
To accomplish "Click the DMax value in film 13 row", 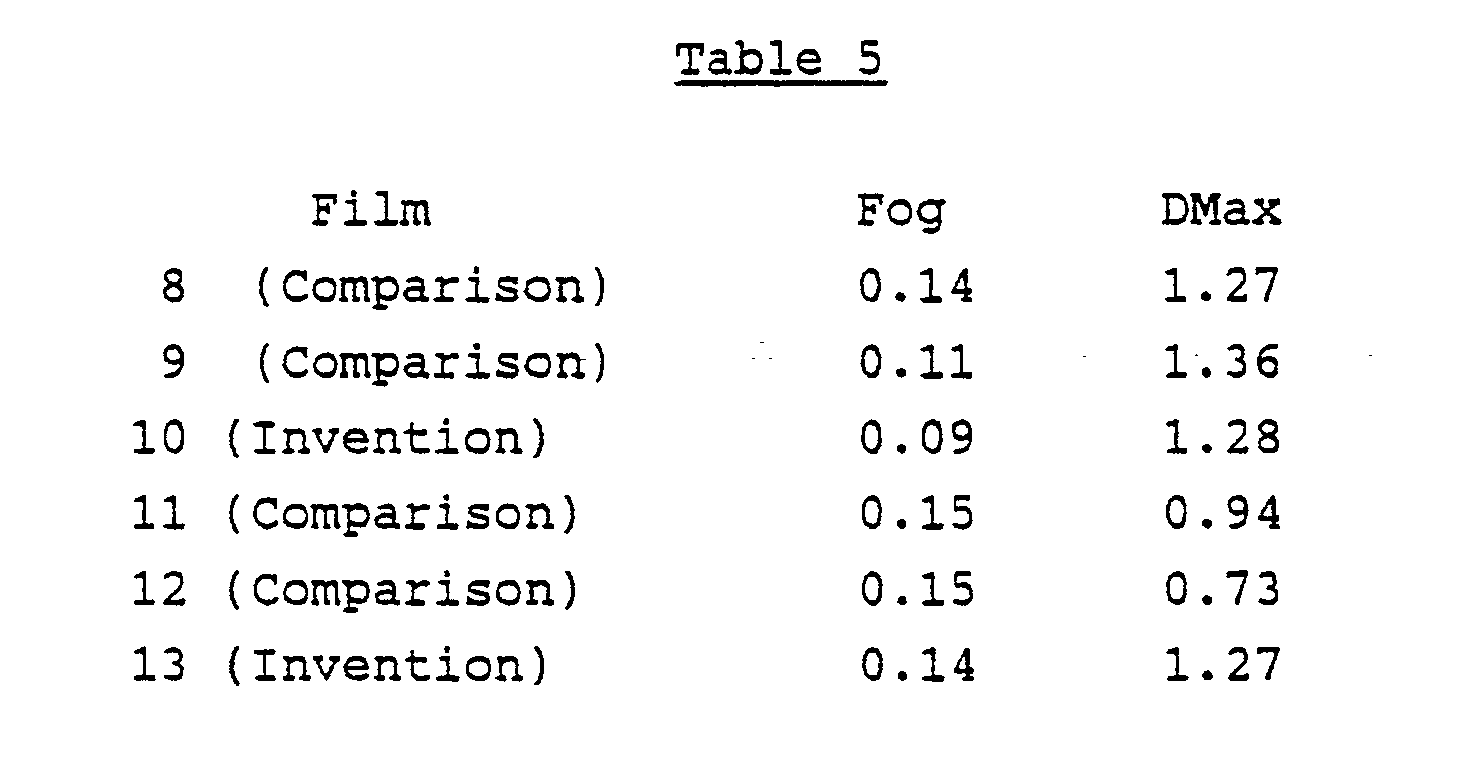I will (x=1222, y=665).
